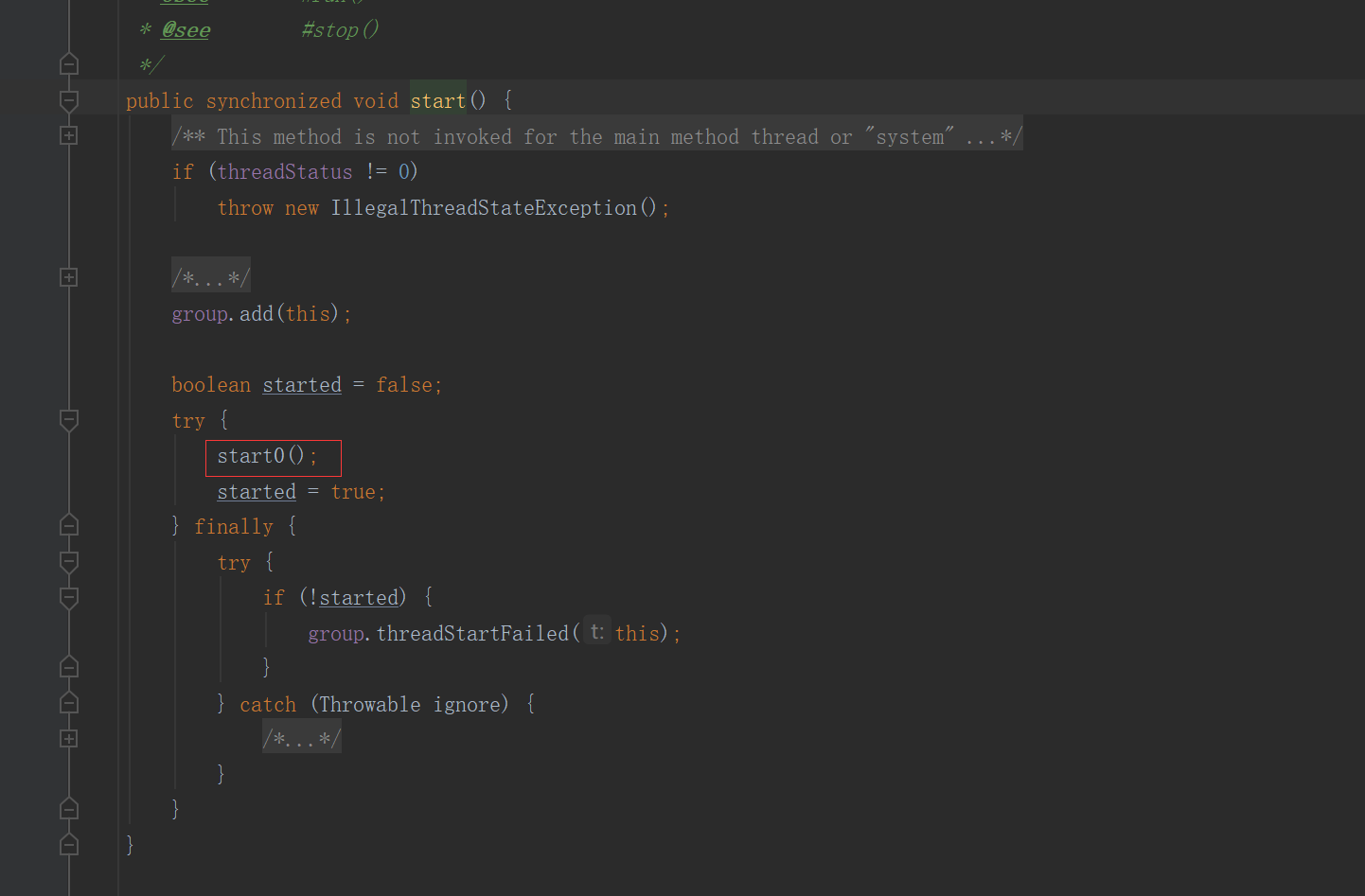Image resolution: width=1365 pixels, height=896 pixels.
Task: Click 'started' inside the if (!started) condition
Action: (x=359, y=597)
